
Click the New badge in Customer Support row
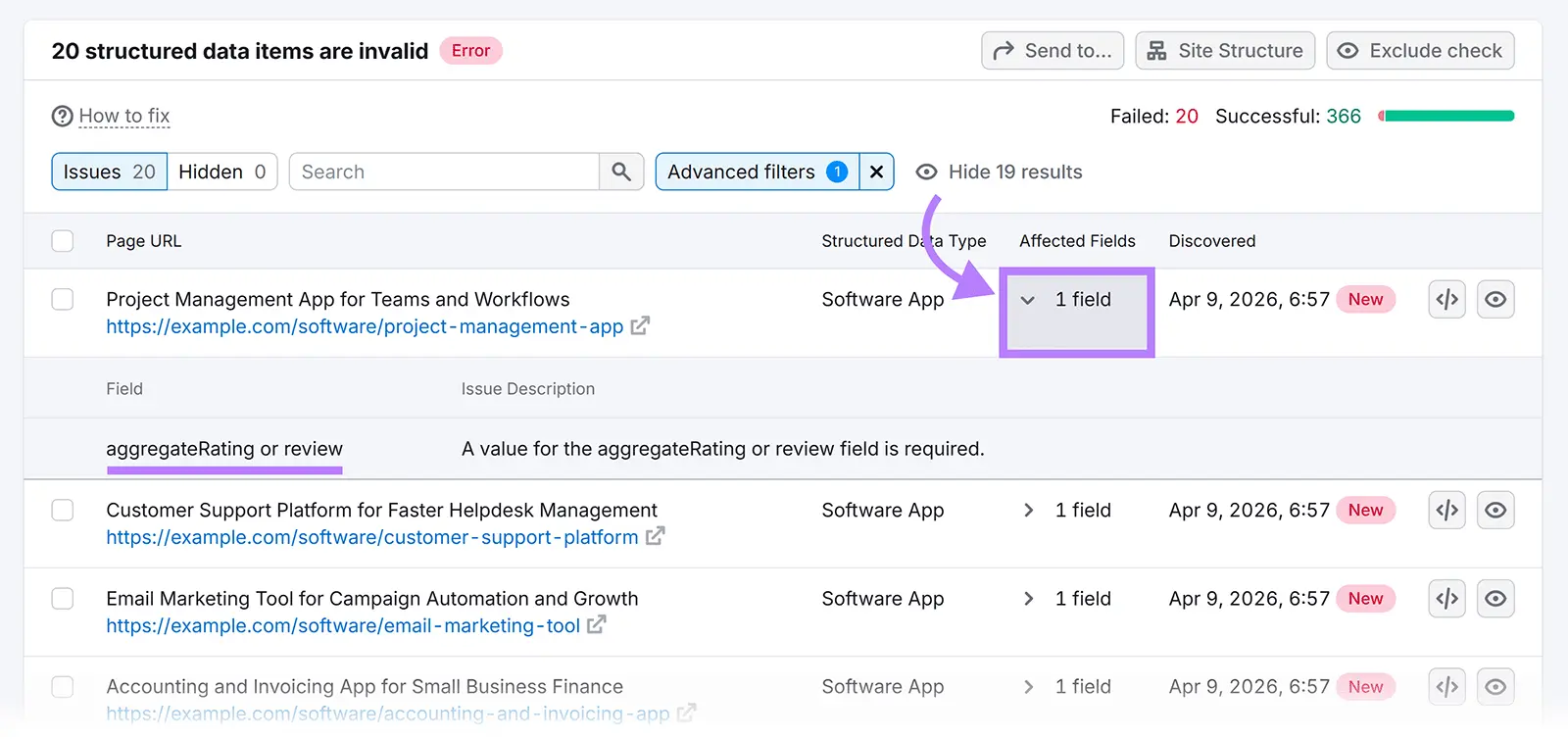pos(1365,510)
